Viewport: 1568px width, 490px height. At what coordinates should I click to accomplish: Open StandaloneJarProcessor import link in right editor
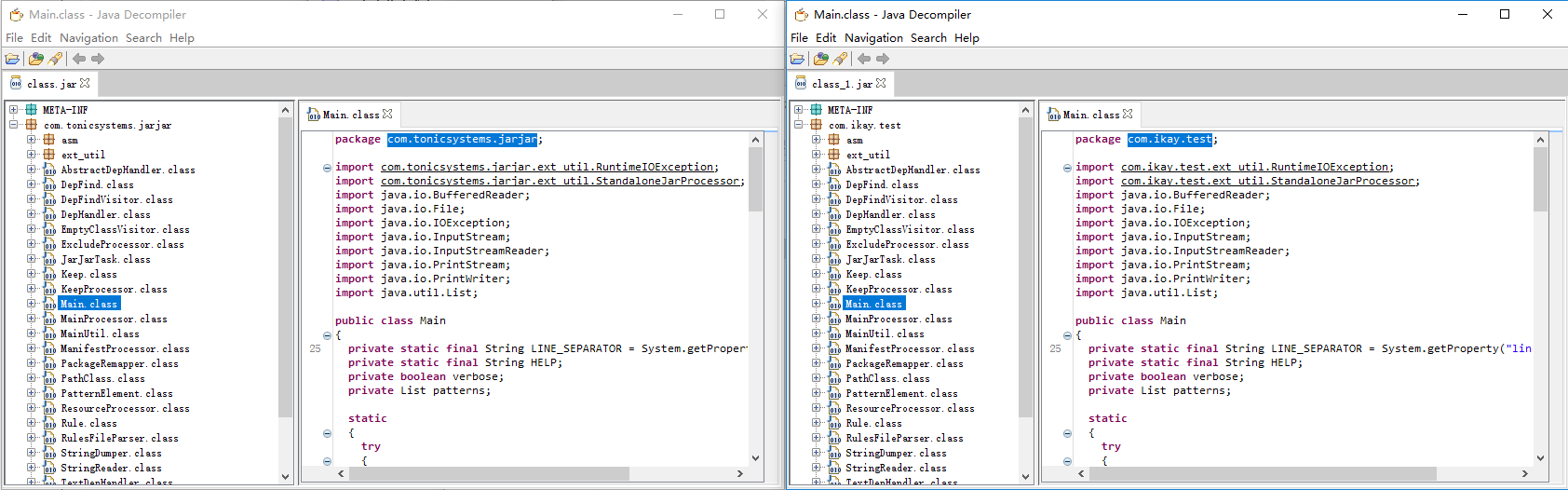click(1268, 181)
